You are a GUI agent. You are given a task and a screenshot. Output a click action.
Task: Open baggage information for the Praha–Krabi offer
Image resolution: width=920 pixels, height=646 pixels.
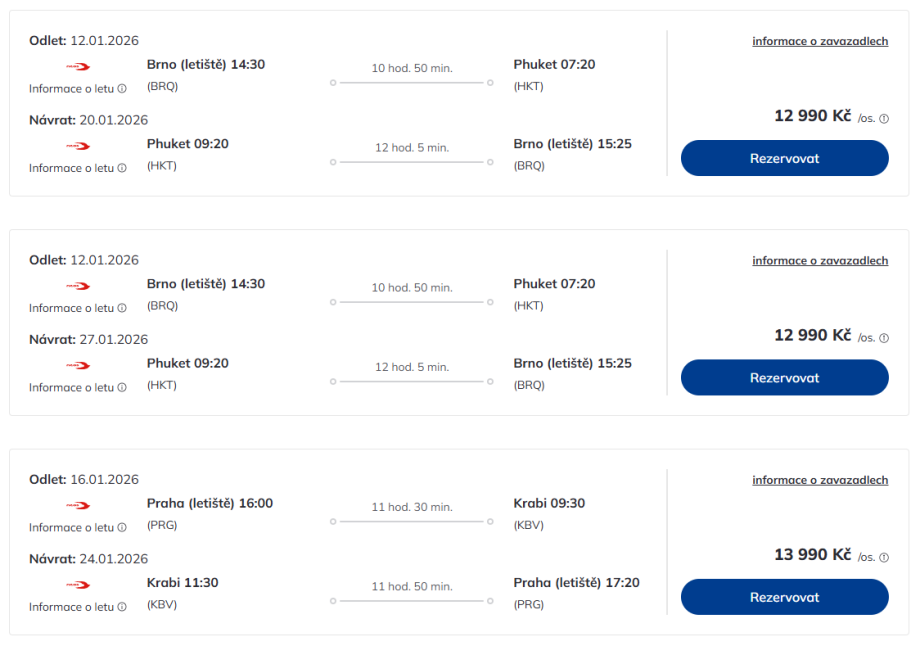820,480
